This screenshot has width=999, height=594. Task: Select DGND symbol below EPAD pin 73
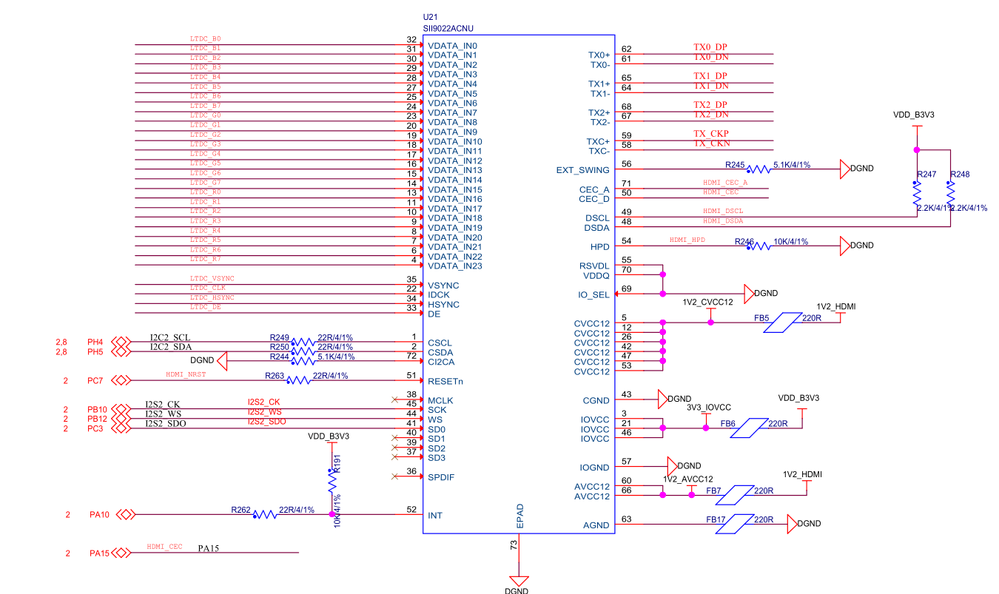pyautogui.click(x=519, y=581)
